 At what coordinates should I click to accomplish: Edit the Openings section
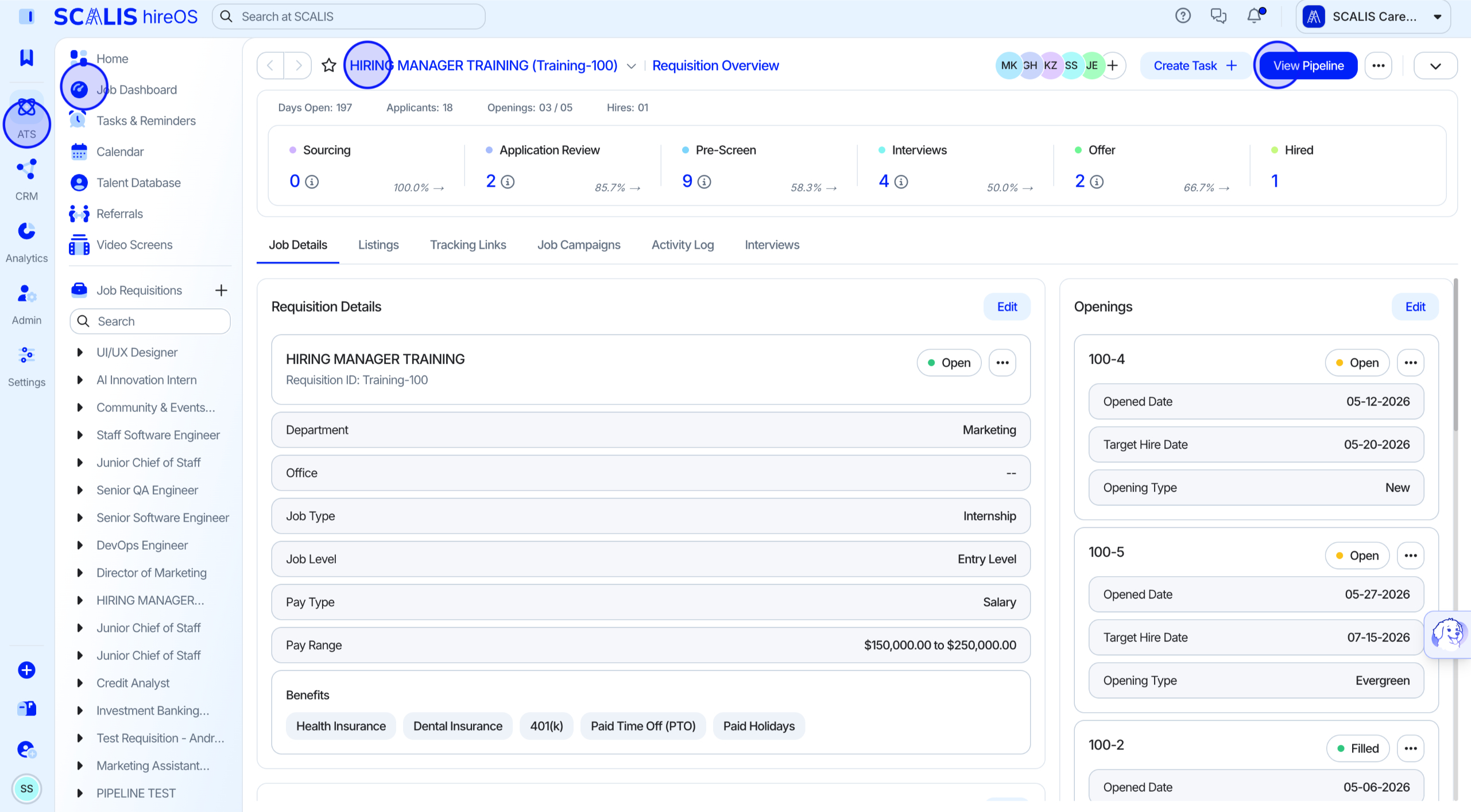[x=1415, y=307]
